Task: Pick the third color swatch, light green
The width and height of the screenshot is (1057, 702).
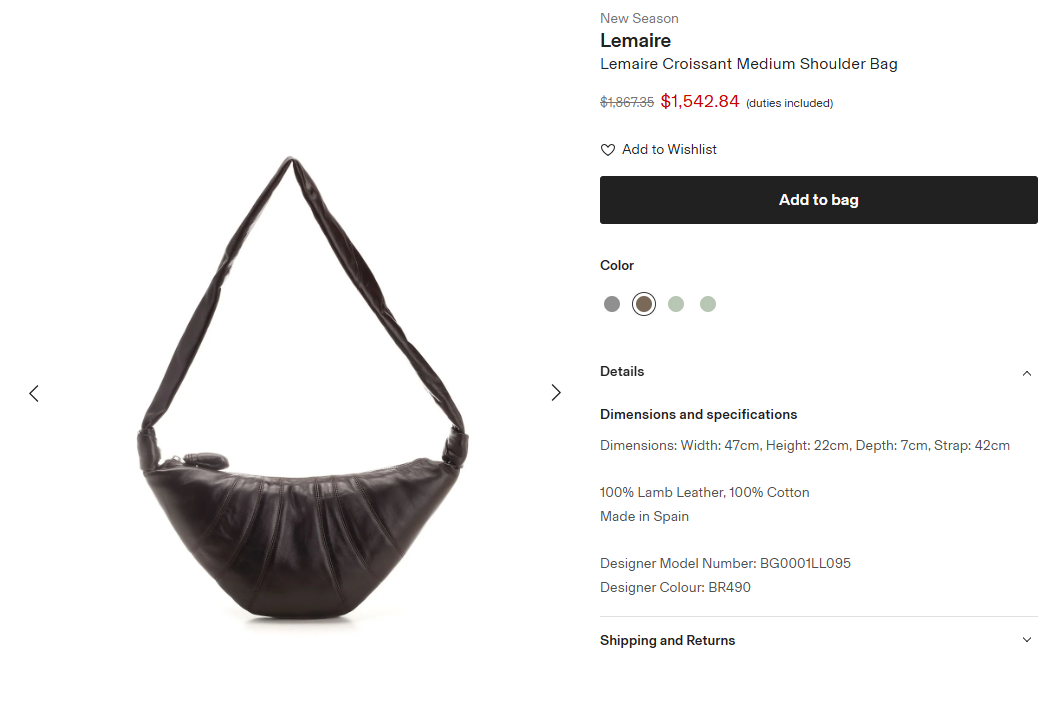Action: (x=675, y=304)
